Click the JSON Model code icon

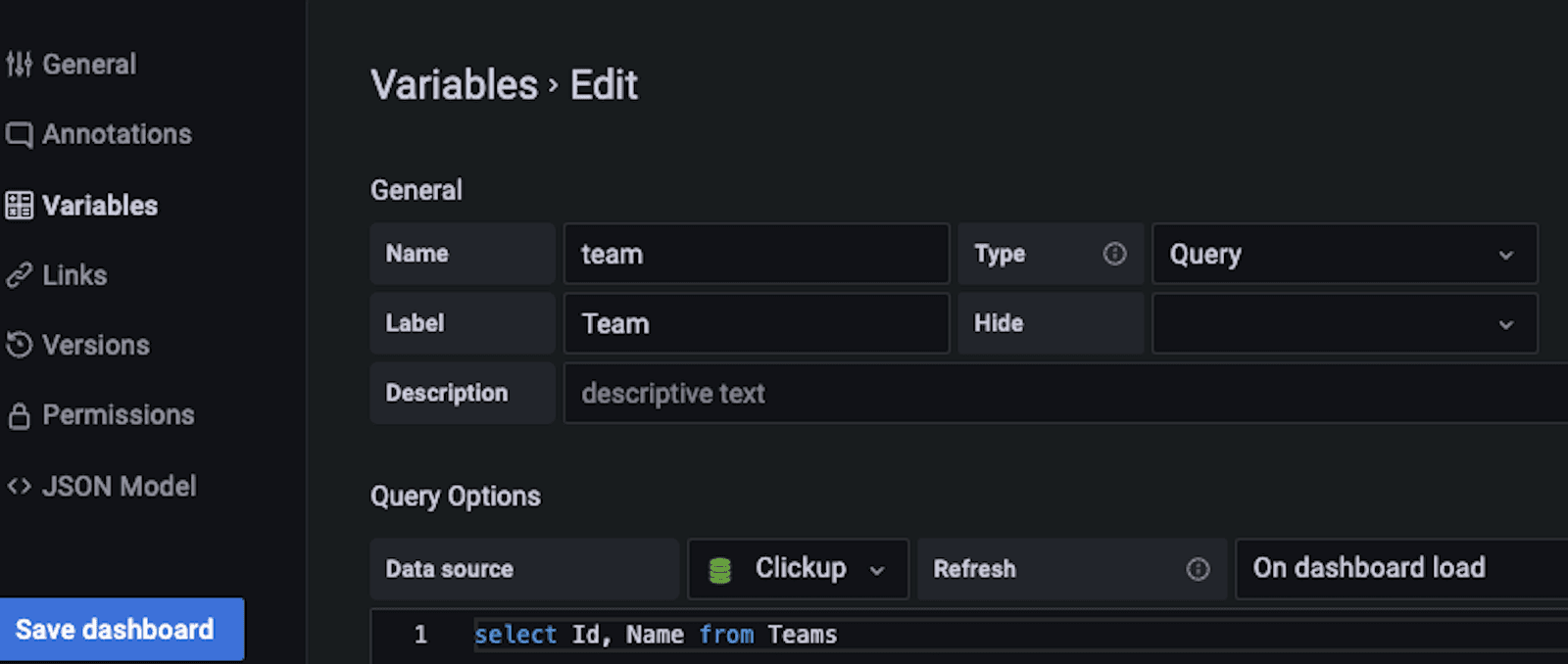[19, 486]
